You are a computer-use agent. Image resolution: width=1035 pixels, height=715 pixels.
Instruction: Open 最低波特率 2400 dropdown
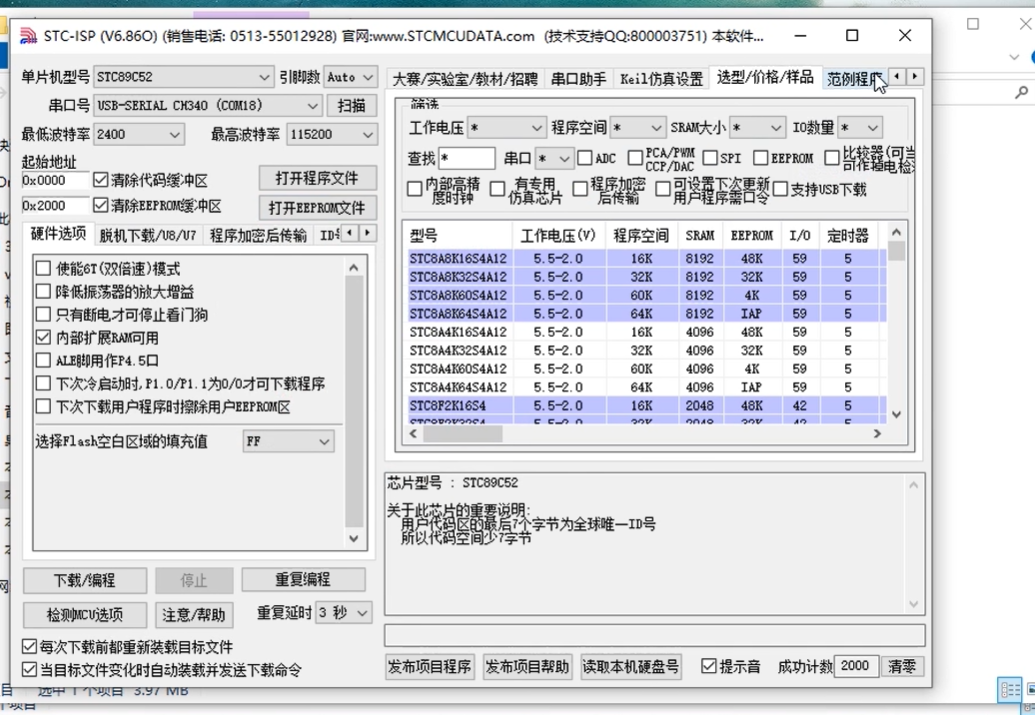139,135
